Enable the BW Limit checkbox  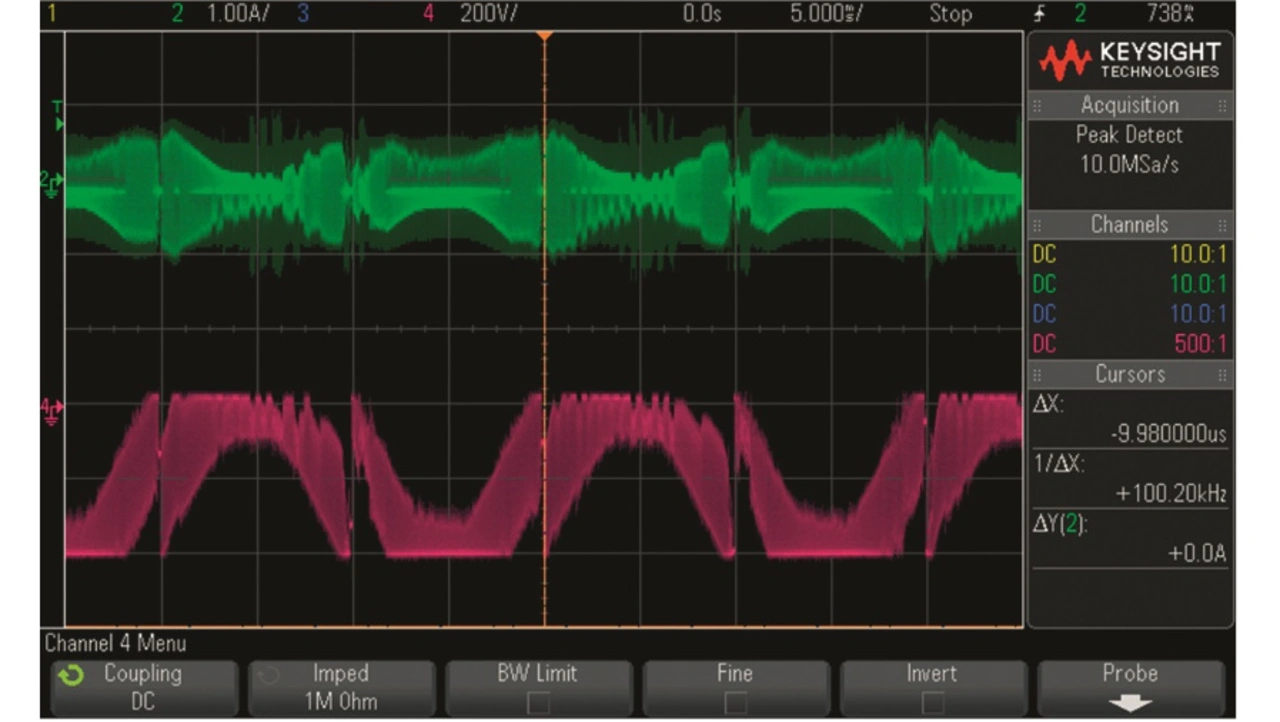click(539, 702)
